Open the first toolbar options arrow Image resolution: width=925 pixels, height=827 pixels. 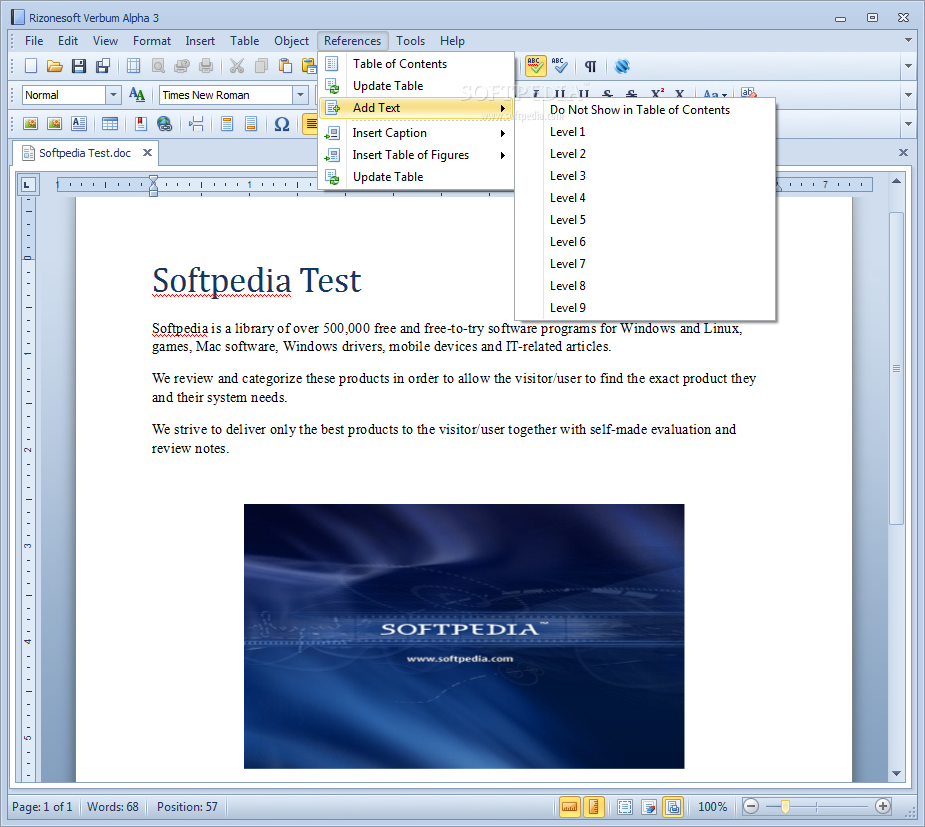pyautogui.click(x=908, y=65)
